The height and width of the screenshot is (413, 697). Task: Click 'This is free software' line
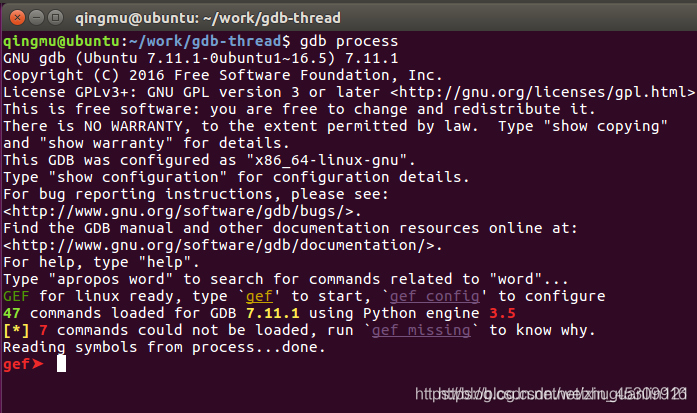click(x=299, y=109)
